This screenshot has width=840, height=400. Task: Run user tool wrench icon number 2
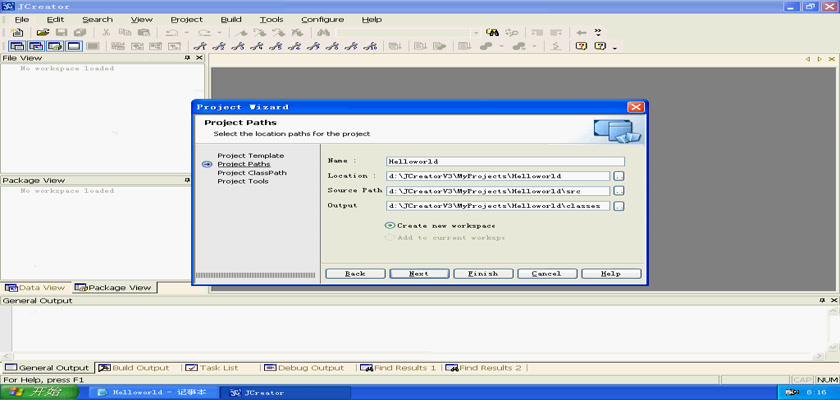[x=219, y=46]
